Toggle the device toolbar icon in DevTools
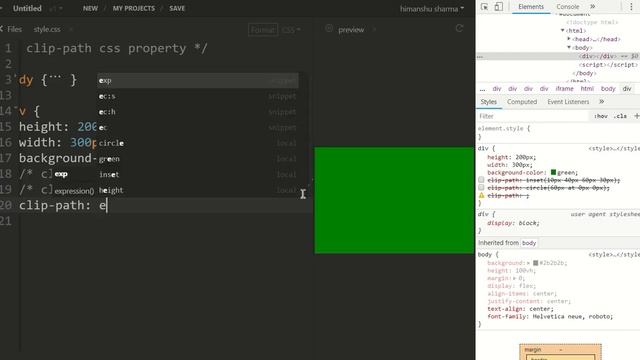The height and width of the screenshot is (360, 640). pyautogui.click(x=498, y=7)
